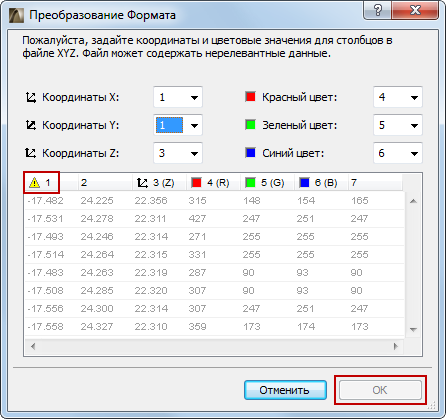Click the cell with value 165
Viewport: 446px width, 419px height.
(359, 201)
